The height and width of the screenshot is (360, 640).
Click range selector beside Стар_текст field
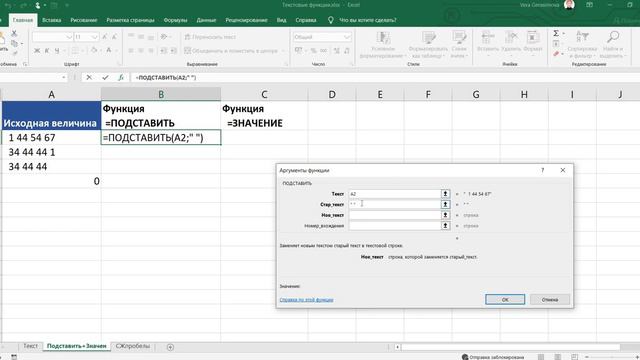(x=445, y=204)
